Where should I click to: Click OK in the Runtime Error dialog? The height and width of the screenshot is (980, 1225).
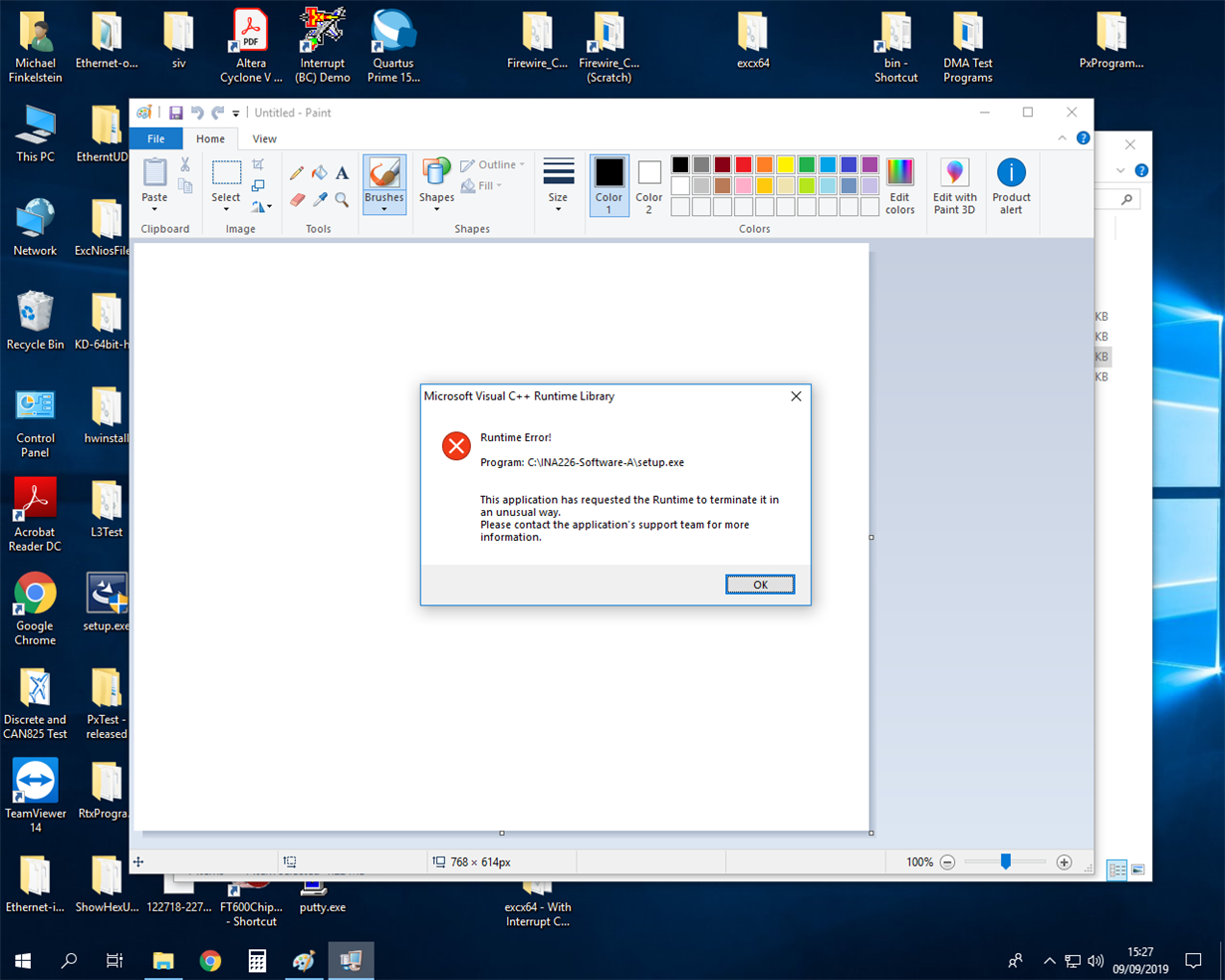(x=760, y=585)
